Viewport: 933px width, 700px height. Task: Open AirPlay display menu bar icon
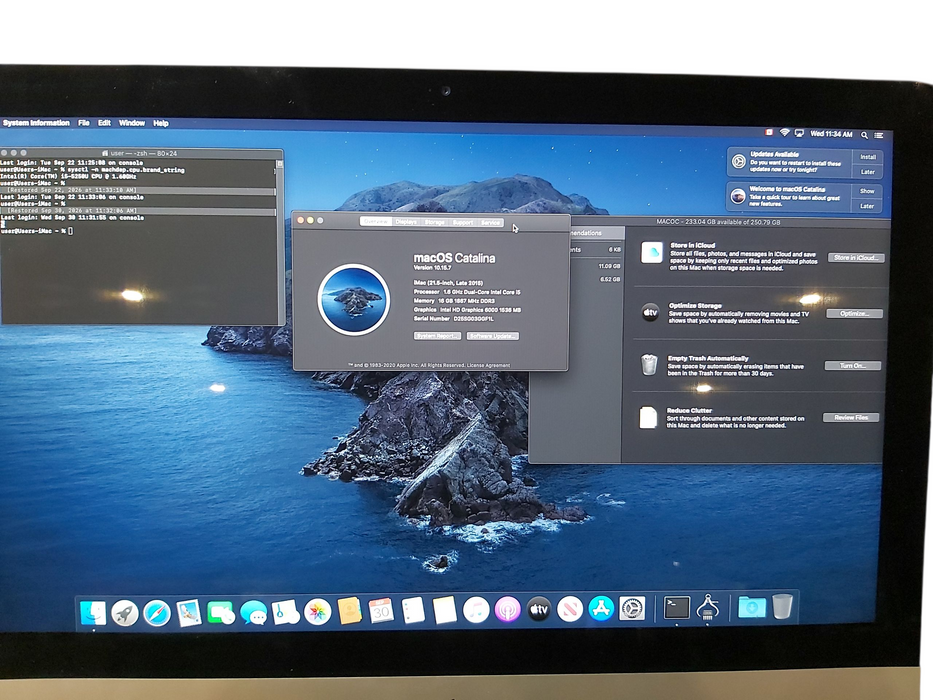pyautogui.click(x=799, y=133)
